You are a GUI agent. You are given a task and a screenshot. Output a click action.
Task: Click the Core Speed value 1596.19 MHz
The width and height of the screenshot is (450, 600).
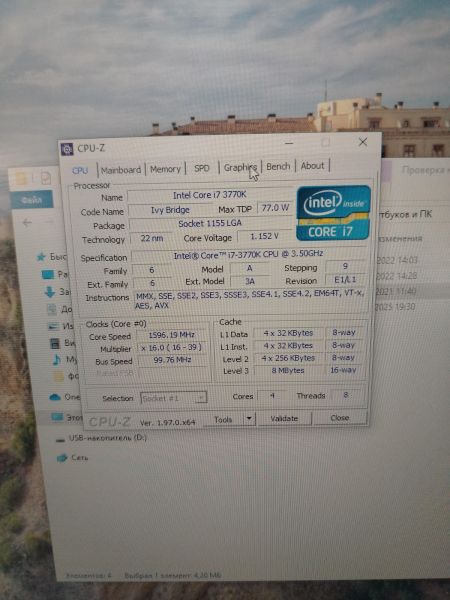pos(171,335)
